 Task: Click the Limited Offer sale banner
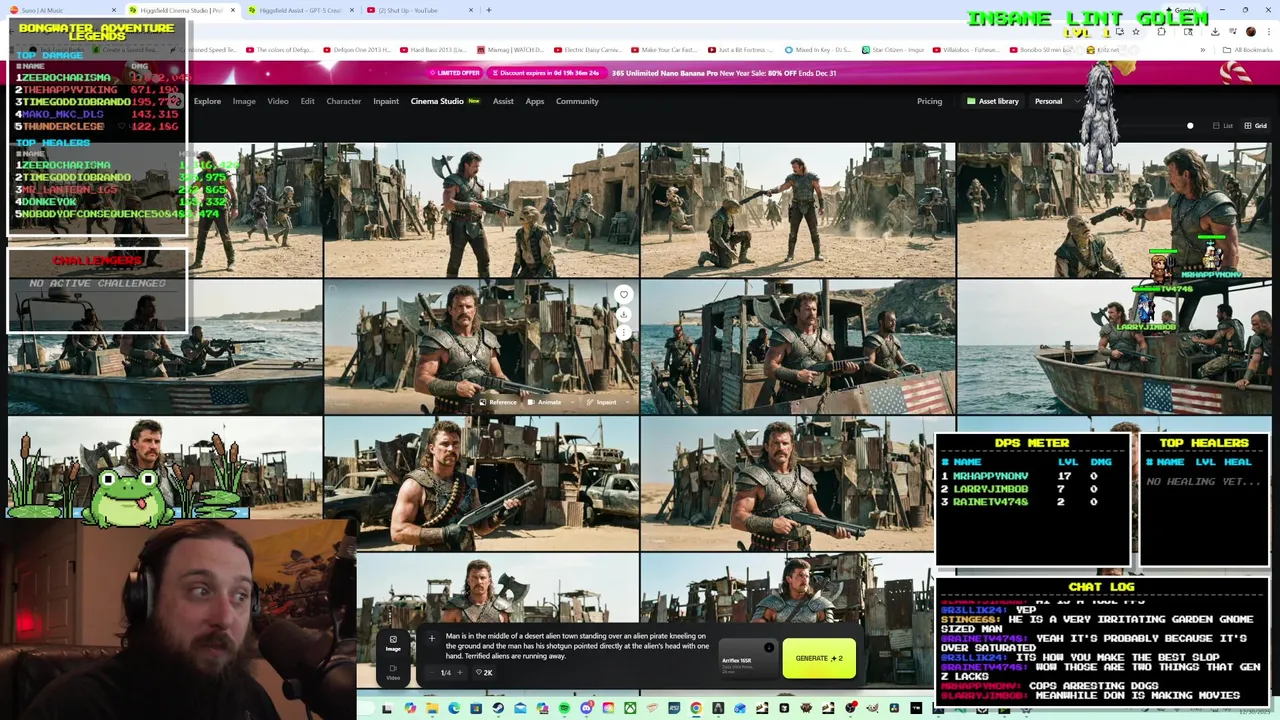[x=640, y=73]
